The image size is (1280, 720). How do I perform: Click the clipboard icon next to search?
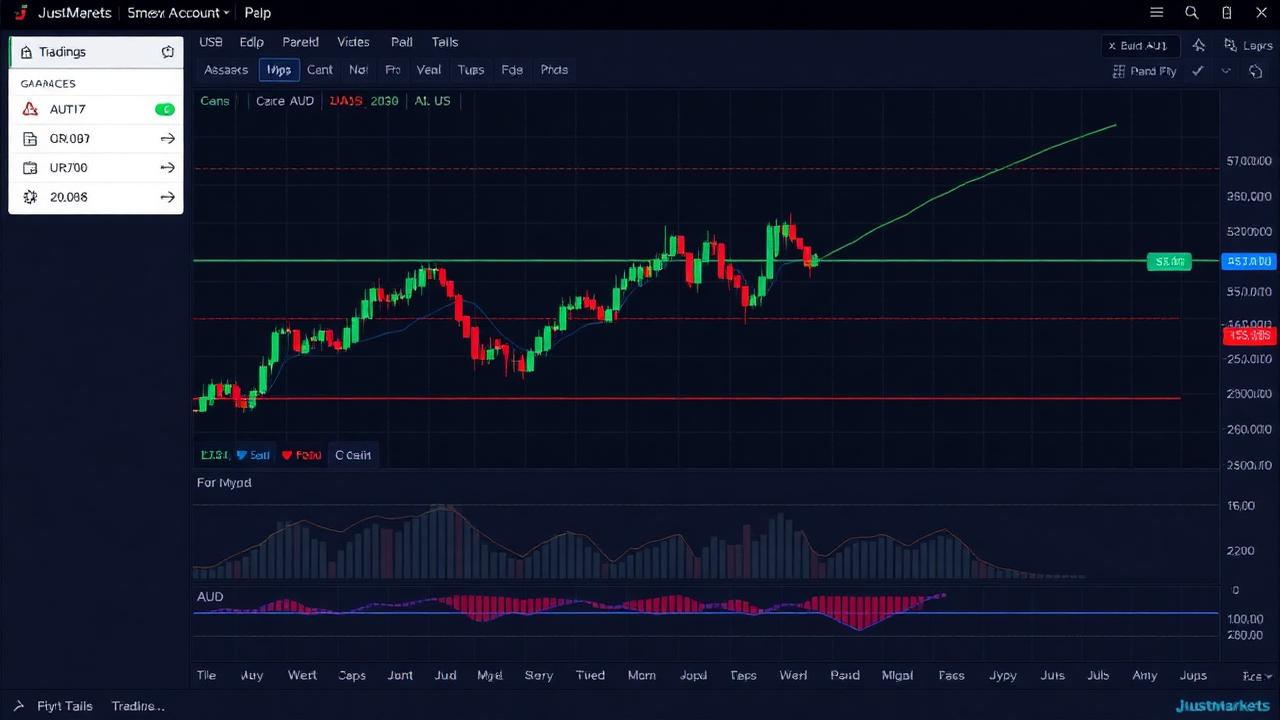point(1227,13)
